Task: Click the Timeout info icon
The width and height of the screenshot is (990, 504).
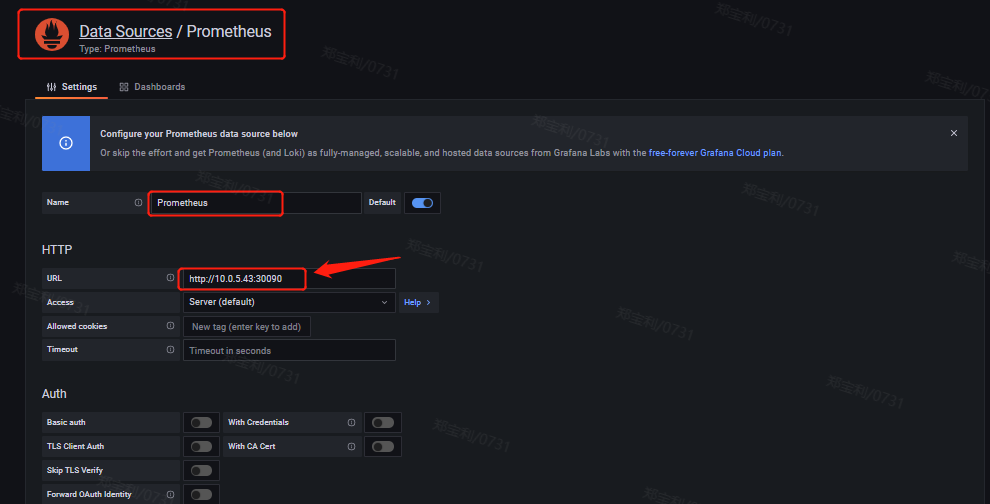Action: (170, 349)
